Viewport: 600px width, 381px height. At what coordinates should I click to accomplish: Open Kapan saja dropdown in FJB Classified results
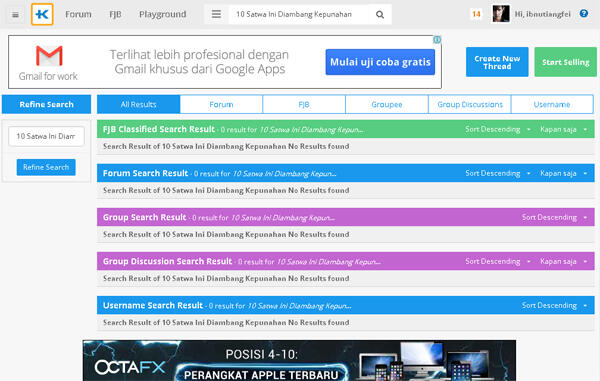coord(563,129)
